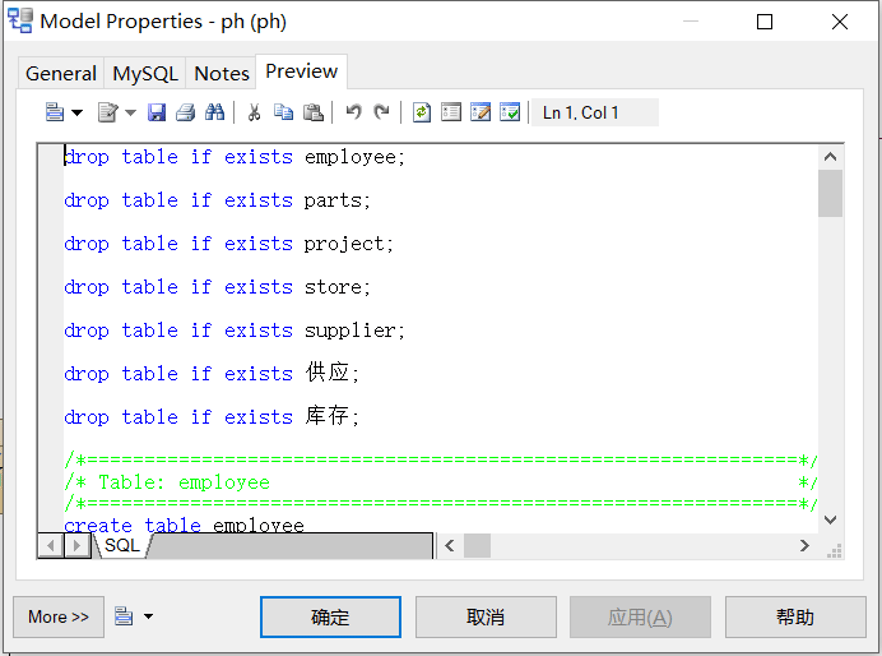Copy selected text icon
Image resolution: width=882 pixels, height=656 pixels.
(284, 113)
